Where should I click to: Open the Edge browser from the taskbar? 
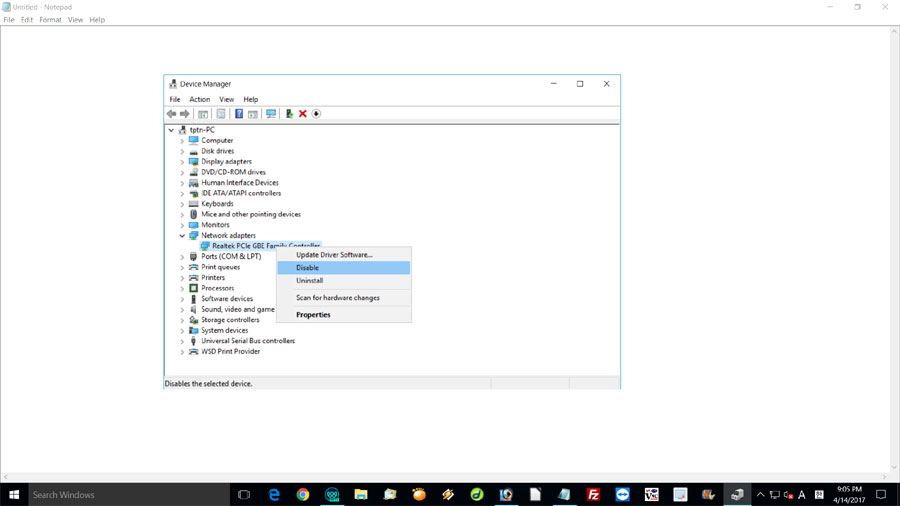[x=274, y=495]
